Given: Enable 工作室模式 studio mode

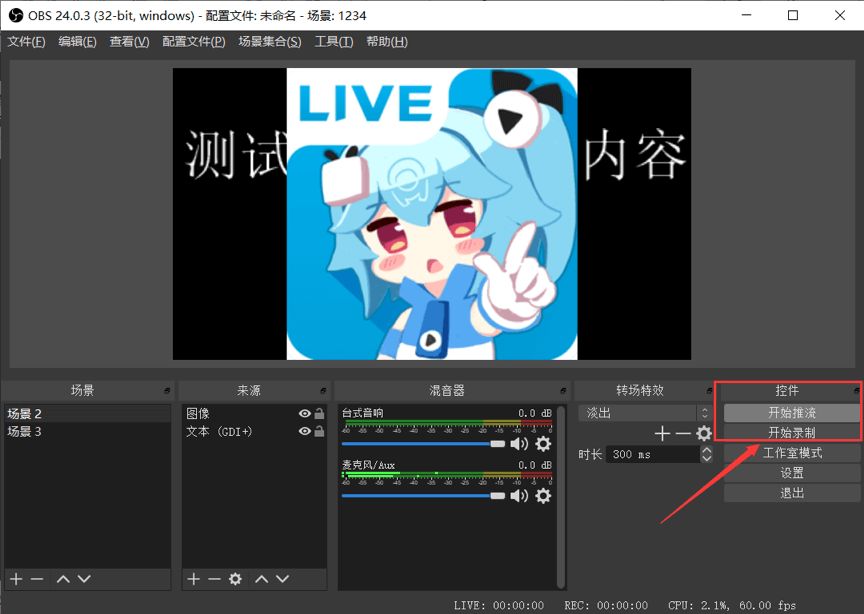Looking at the screenshot, I should [x=792, y=453].
